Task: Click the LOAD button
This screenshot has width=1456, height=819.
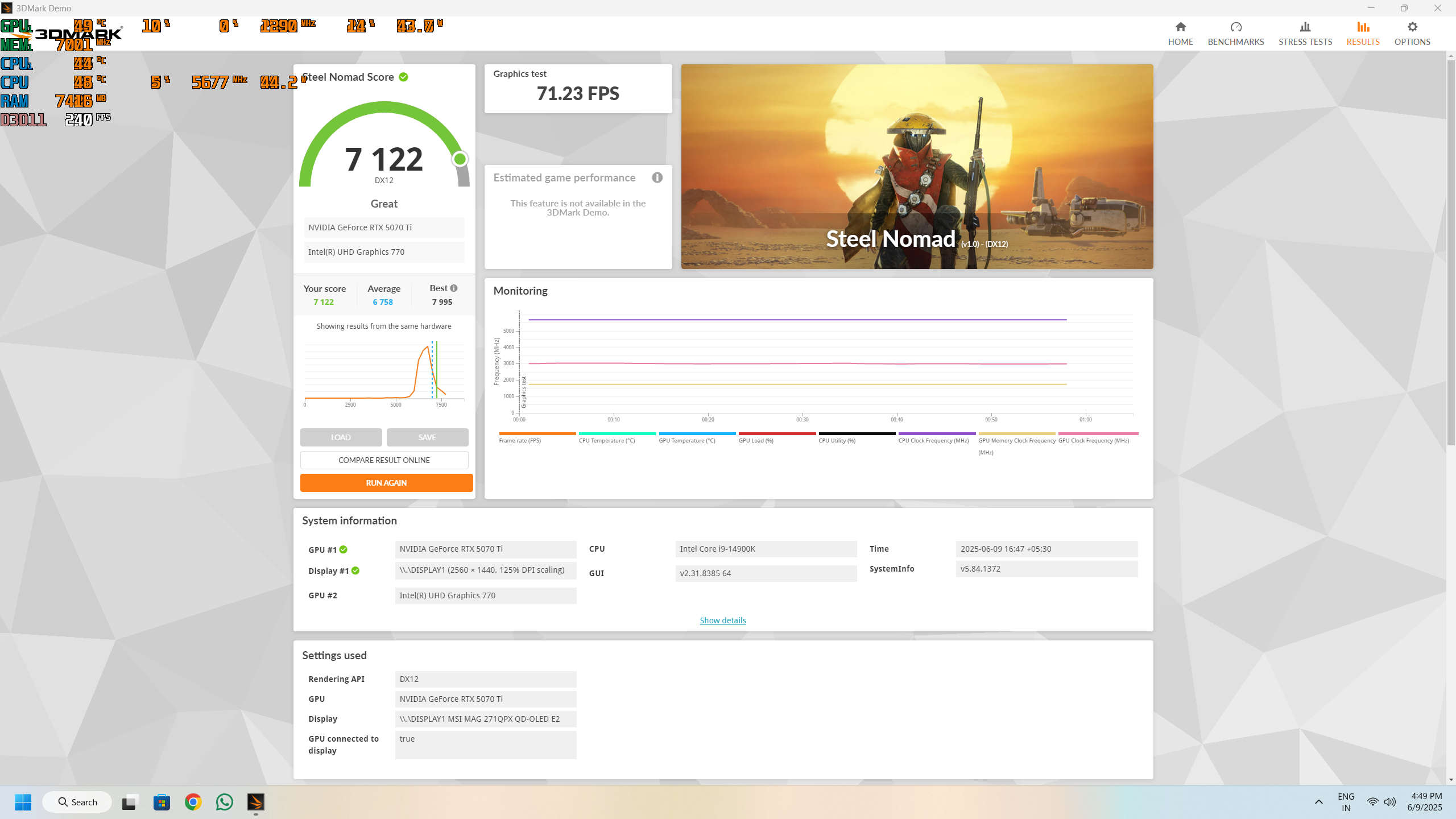Action: 341,437
